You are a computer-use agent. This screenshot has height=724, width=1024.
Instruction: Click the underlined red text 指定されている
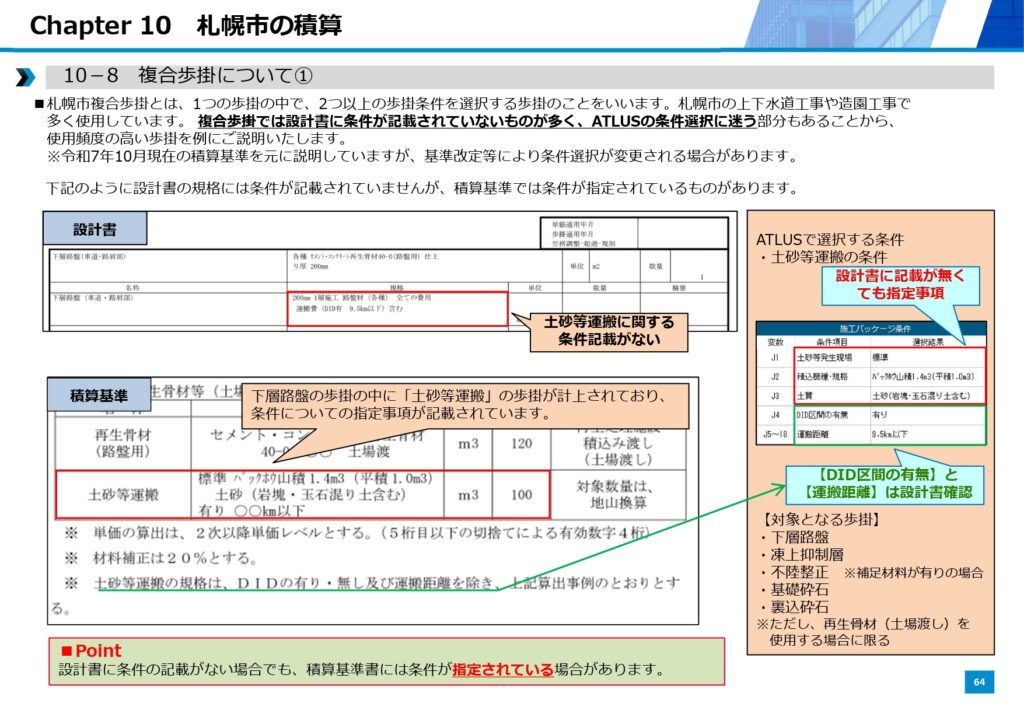coord(502,669)
